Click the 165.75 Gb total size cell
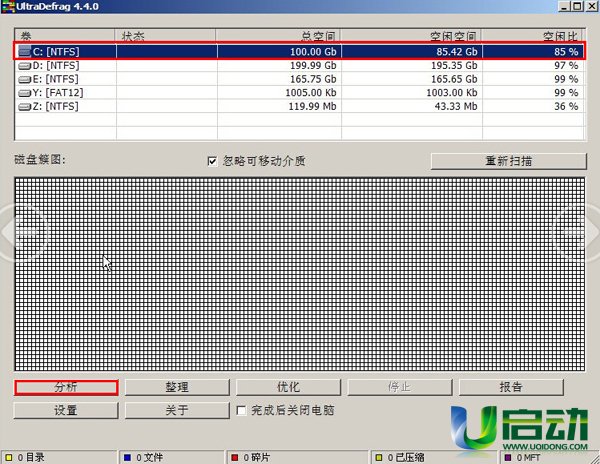Screen dimensions: 600x464 [279, 79]
